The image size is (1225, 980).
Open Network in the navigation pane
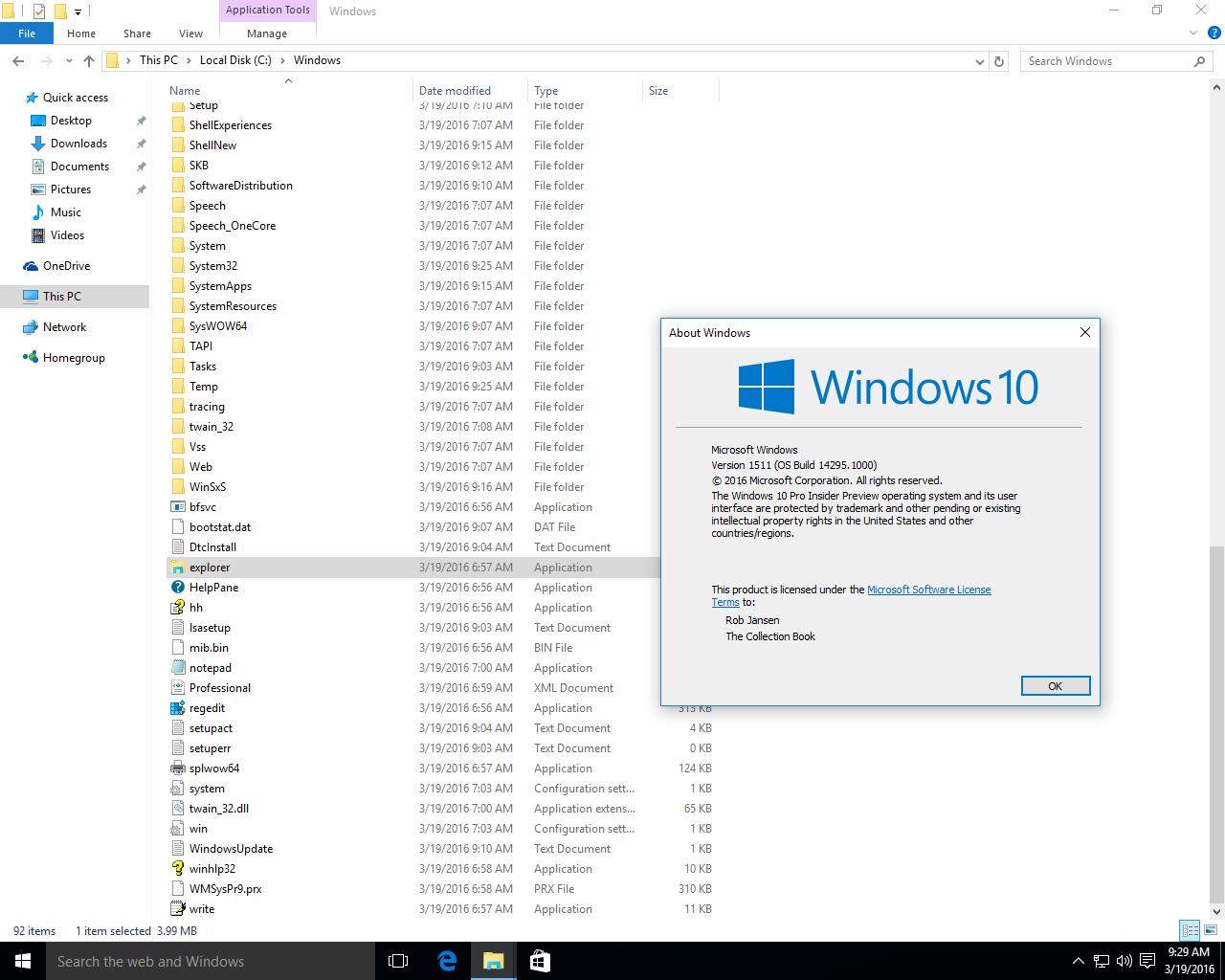coord(64,327)
